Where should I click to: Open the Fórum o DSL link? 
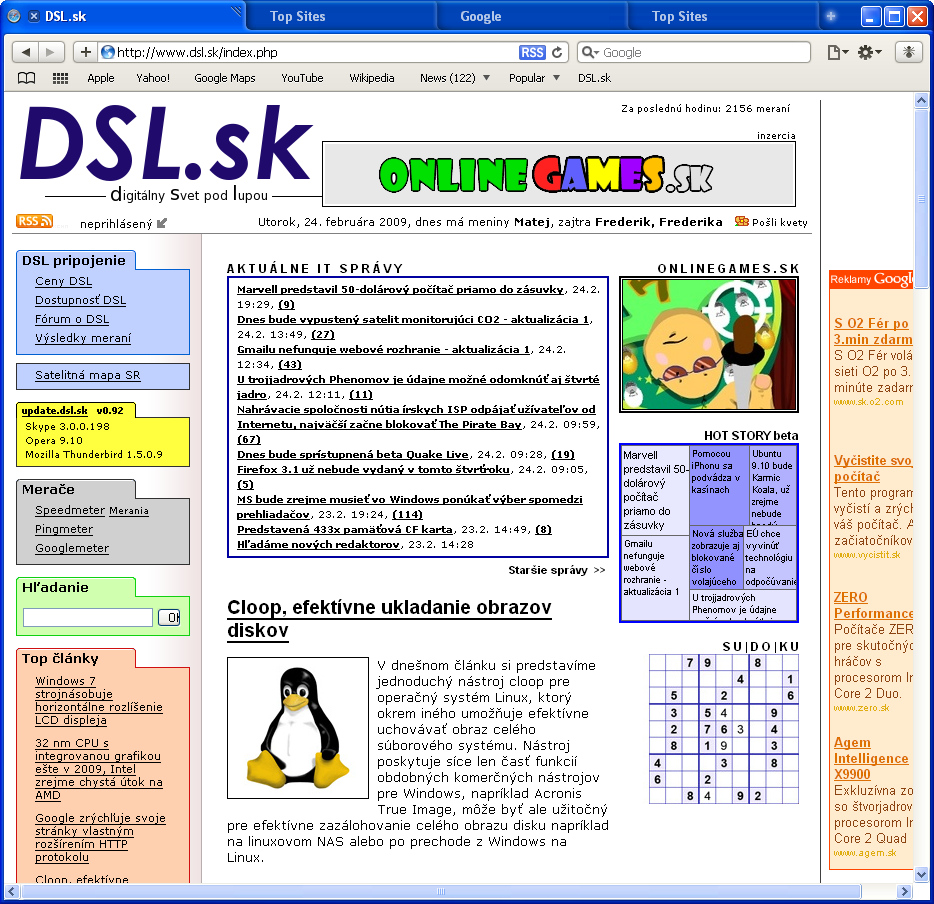[72, 319]
